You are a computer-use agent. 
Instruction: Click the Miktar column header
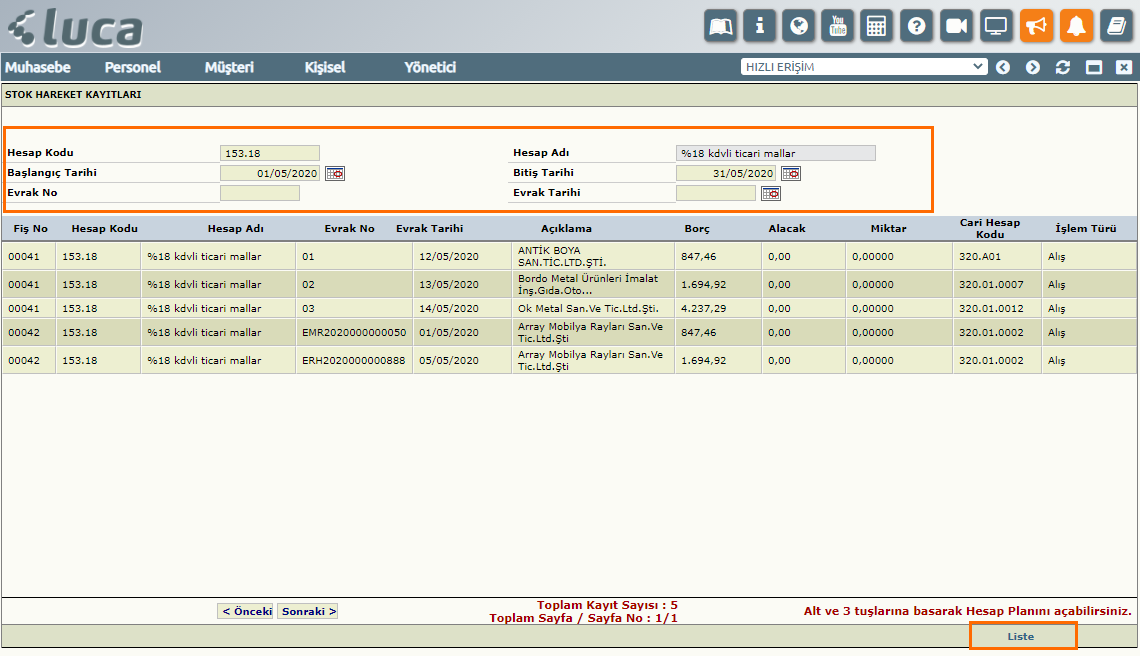tap(888, 229)
